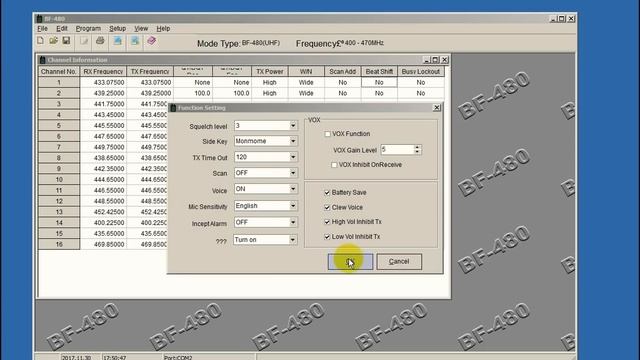This screenshot has height=360, width=640.
Task: Click the Cancel button
Action: tap(399, 262)
